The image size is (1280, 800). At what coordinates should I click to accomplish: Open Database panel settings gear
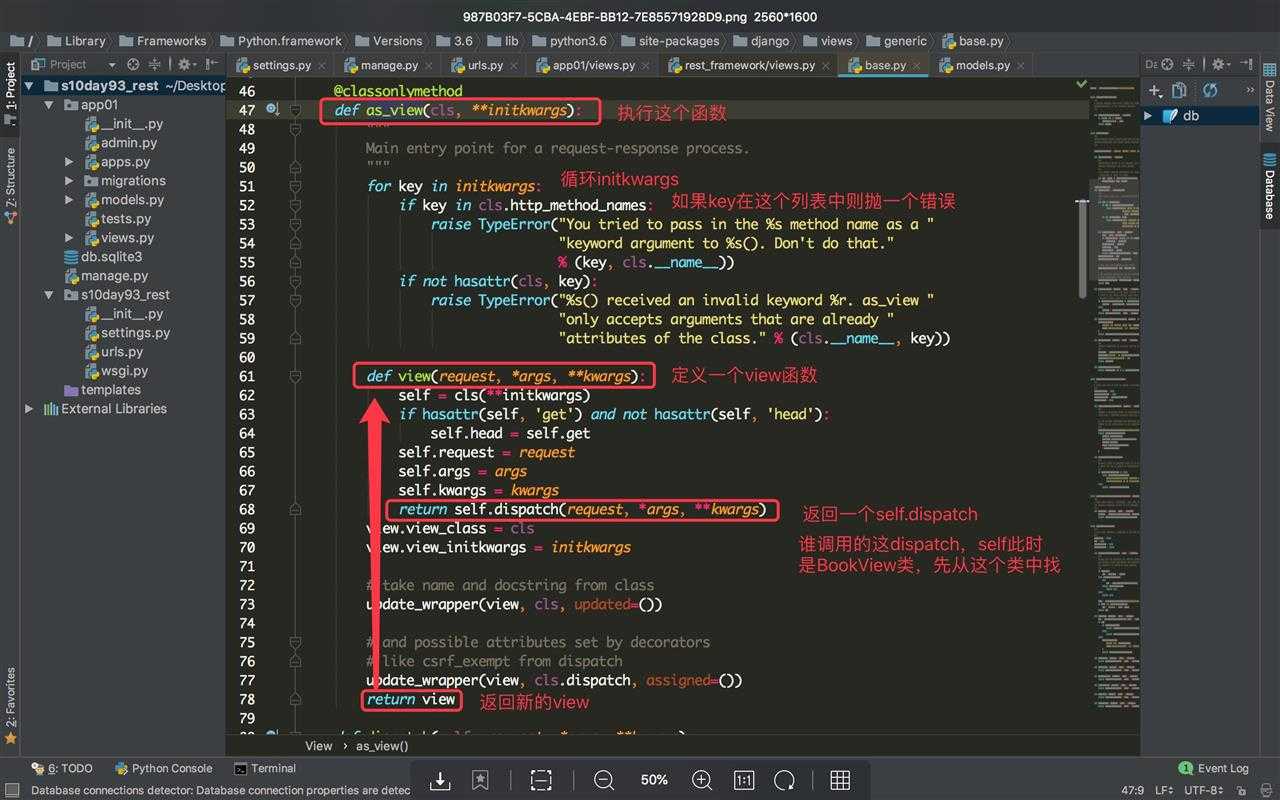(x=1220, y=64)
